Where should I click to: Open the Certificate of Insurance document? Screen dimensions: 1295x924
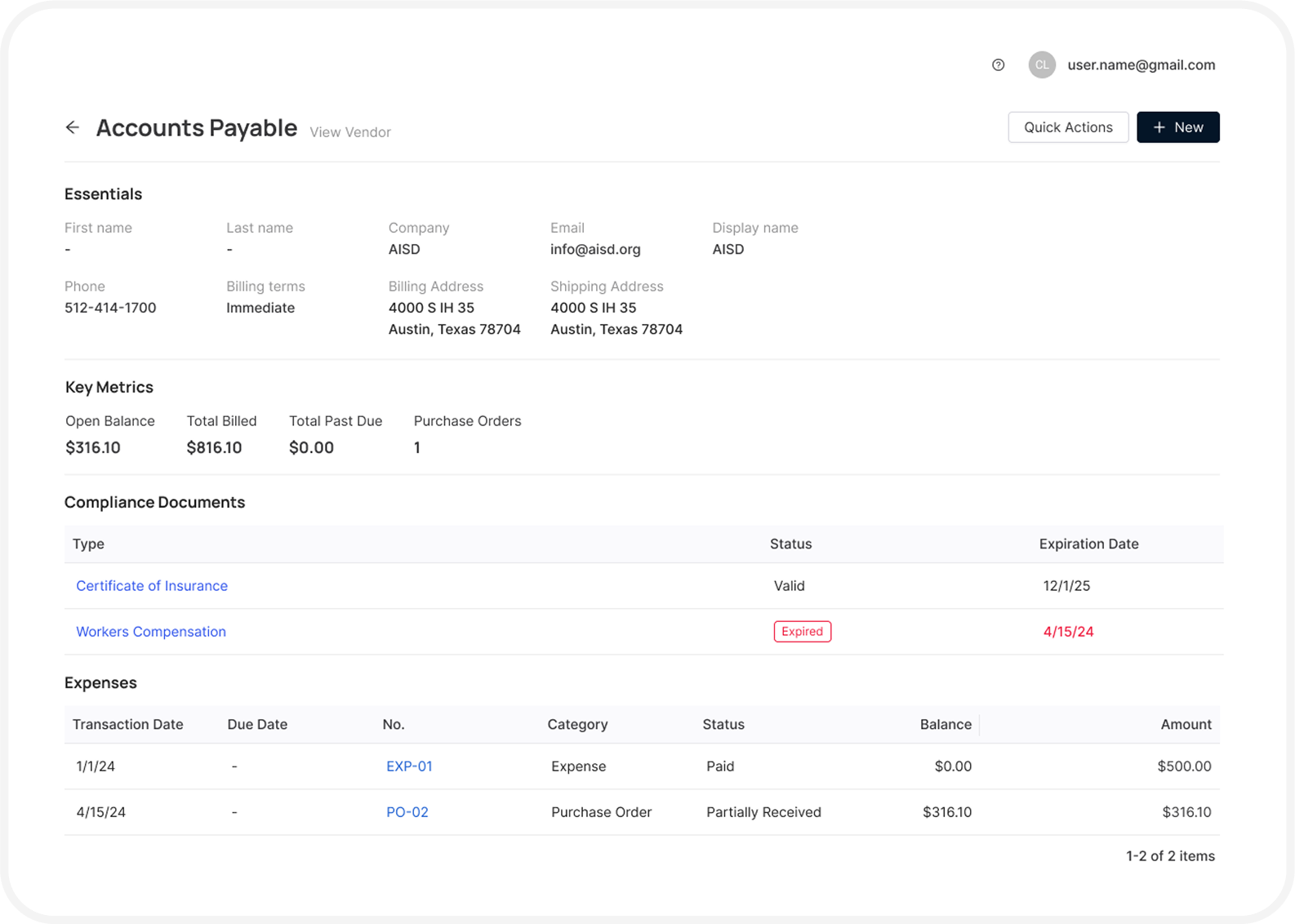[152, 586]
